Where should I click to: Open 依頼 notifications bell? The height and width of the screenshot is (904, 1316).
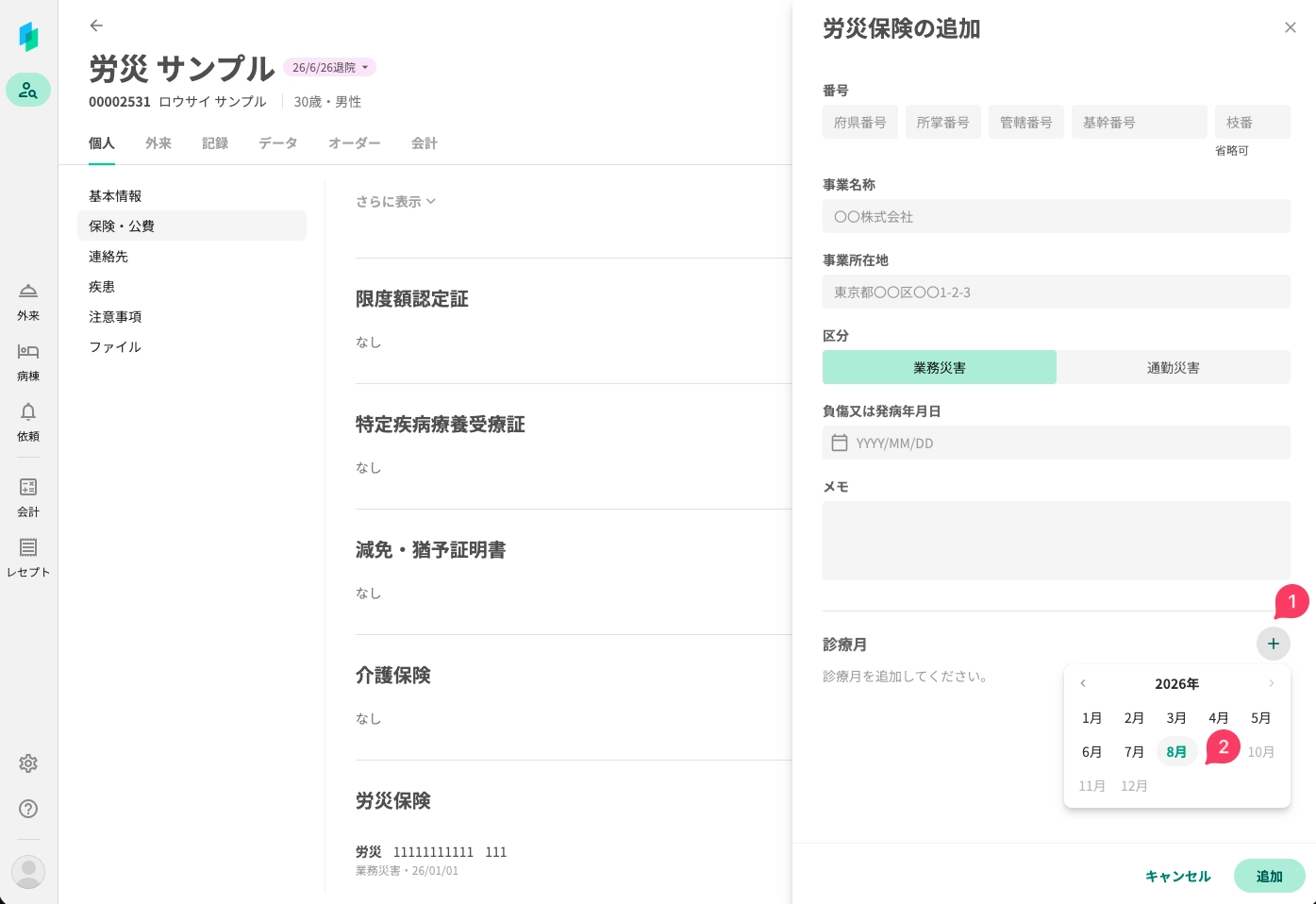click(28, 423)
